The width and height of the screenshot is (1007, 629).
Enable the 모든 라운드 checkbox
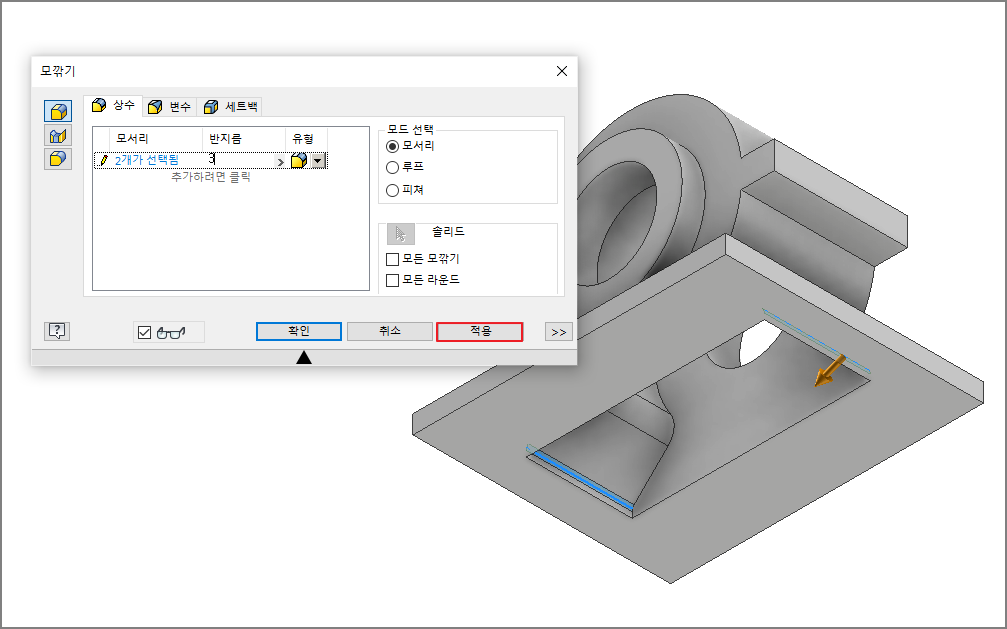click(x=392, y=280)
